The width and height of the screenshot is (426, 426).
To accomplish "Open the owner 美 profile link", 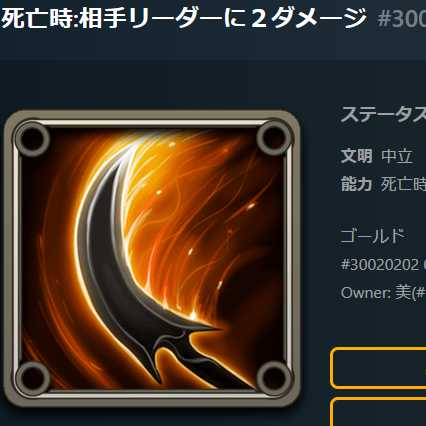I will (x=410, y=293).
